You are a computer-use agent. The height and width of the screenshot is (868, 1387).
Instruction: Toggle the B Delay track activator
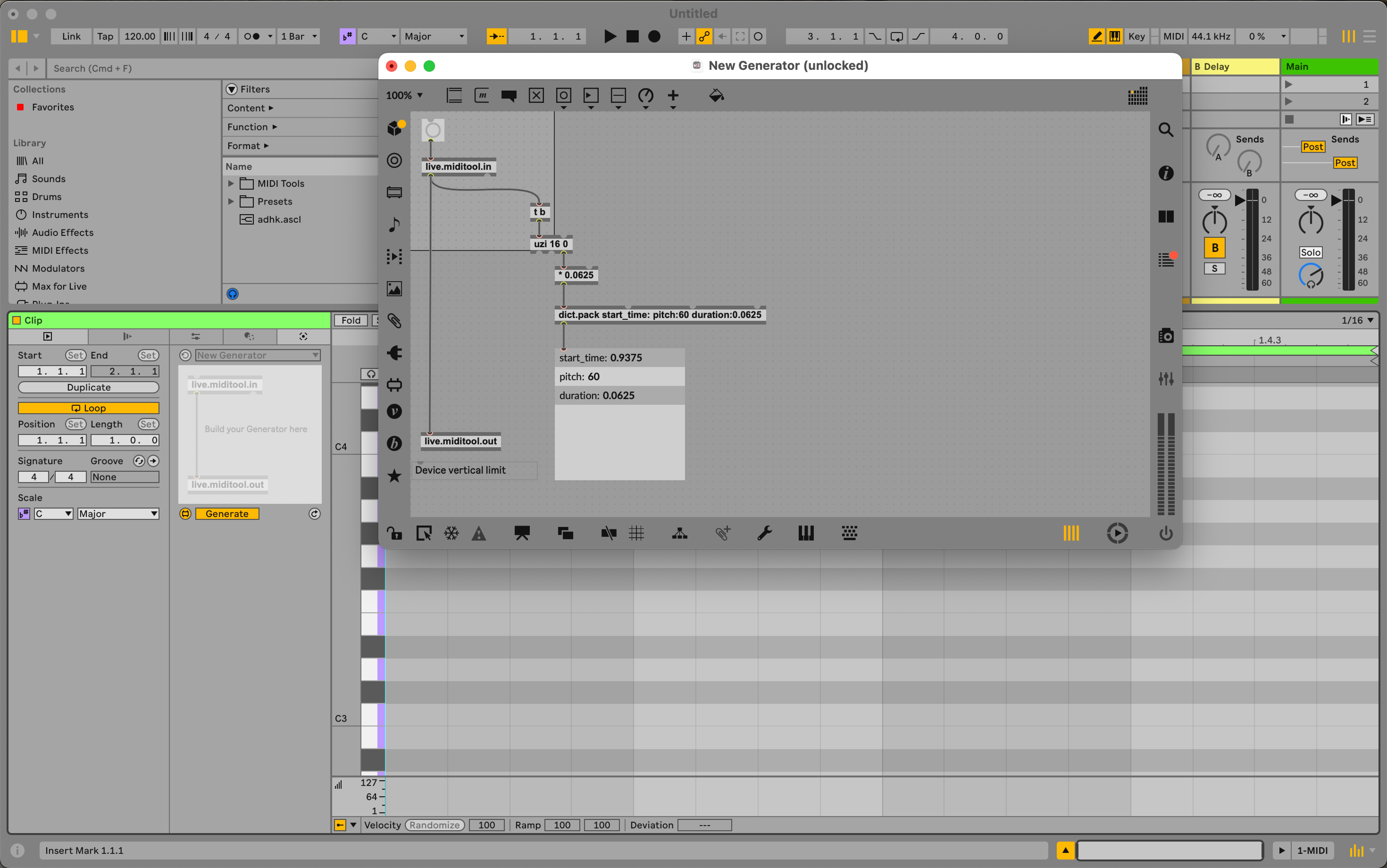click(x=1215, y=247)
